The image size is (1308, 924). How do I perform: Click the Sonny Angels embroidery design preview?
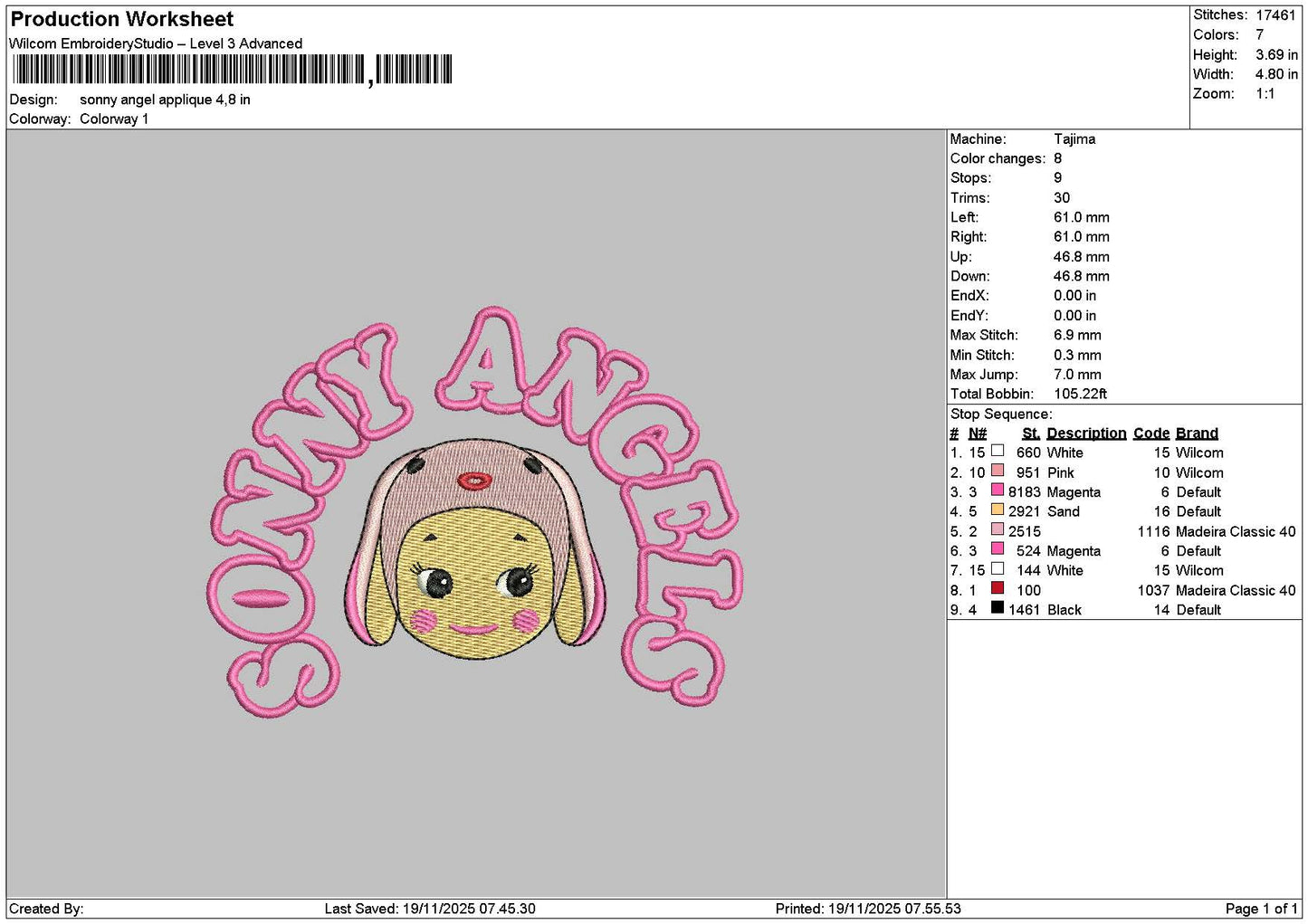click(x=475, y=511)
